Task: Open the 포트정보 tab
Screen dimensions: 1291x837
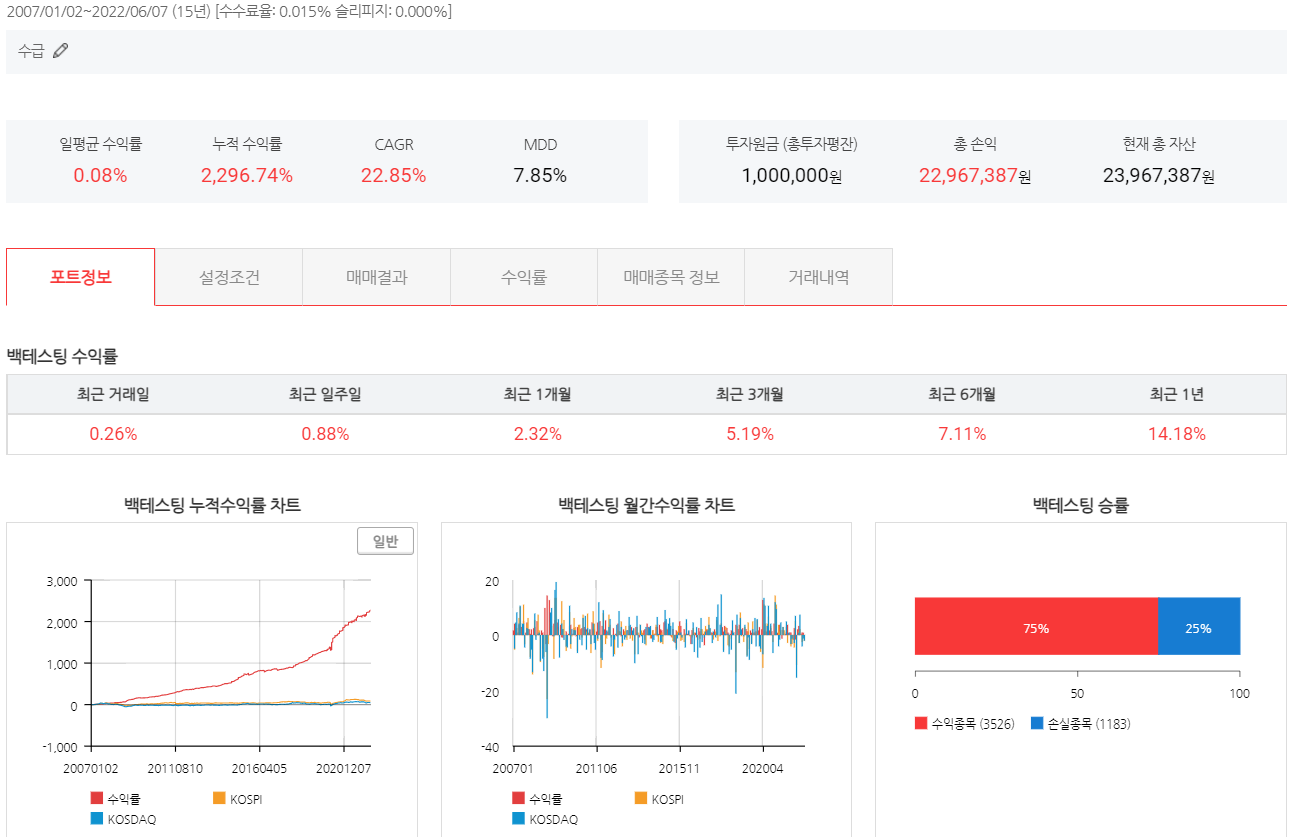Action: tap(81, 277)
